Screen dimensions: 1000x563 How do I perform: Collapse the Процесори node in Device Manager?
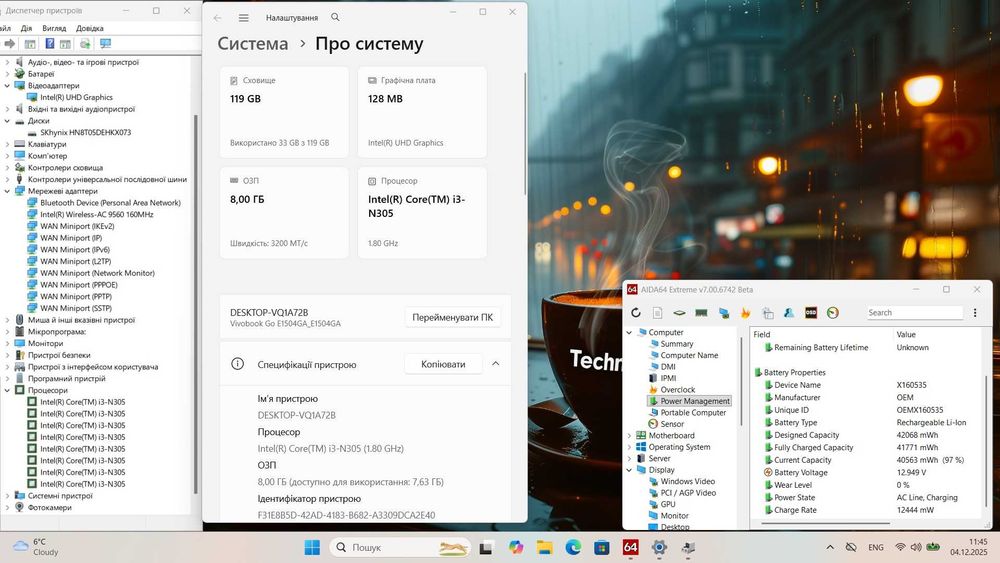tap(7, 390)
